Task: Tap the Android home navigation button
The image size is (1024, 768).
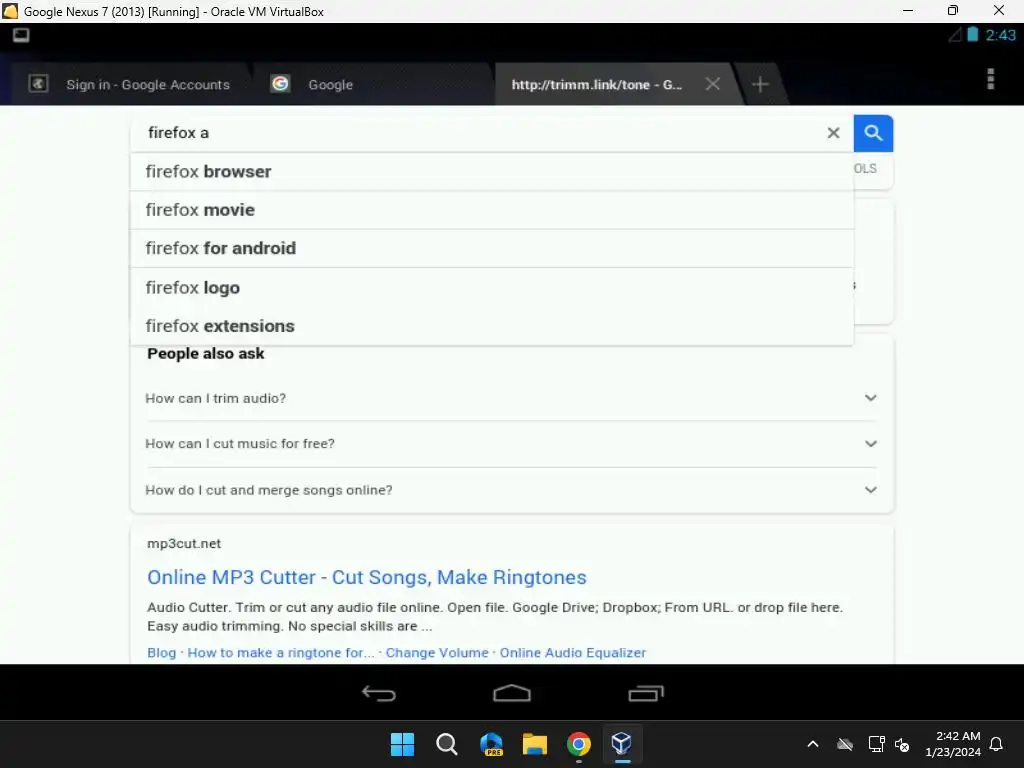Action: 512,693
